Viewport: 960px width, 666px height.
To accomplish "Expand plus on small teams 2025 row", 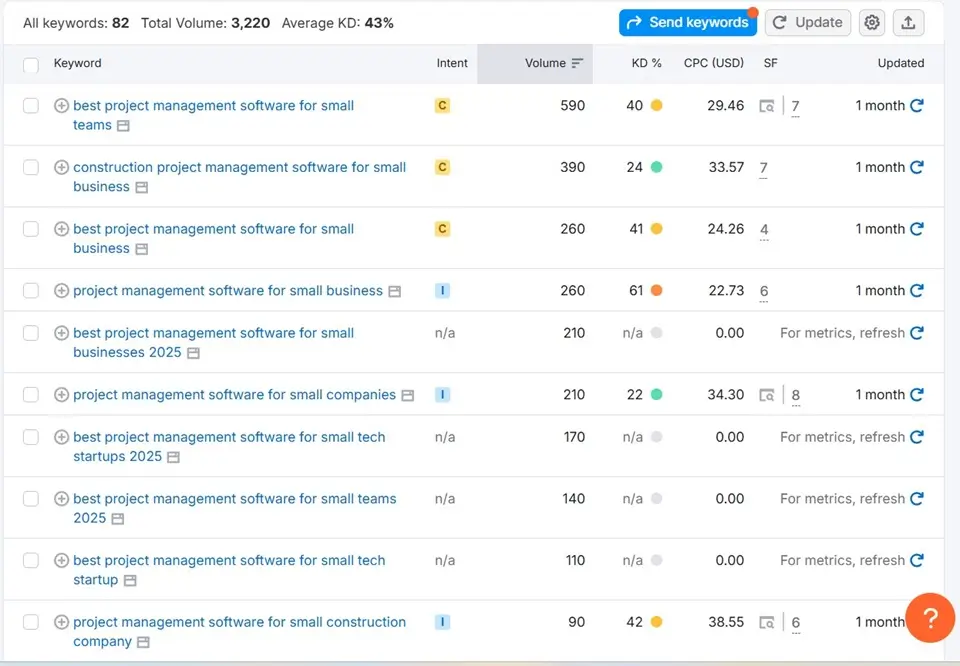I will [x=61, y=499].
